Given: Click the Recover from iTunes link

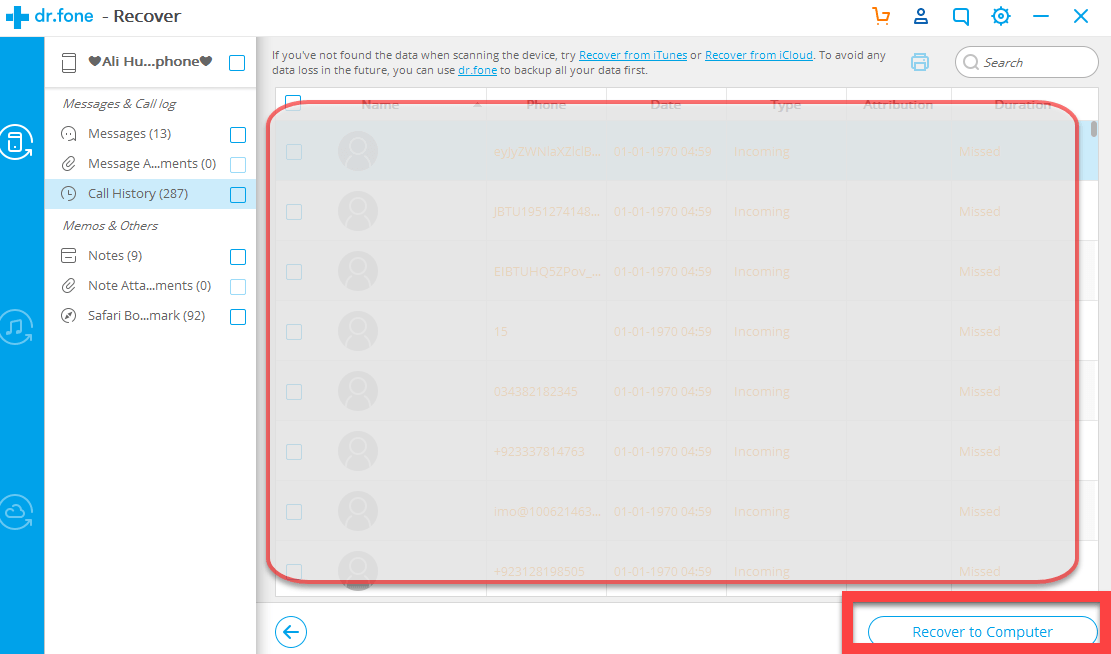Looking at the screenshot, I should (633, 55).
